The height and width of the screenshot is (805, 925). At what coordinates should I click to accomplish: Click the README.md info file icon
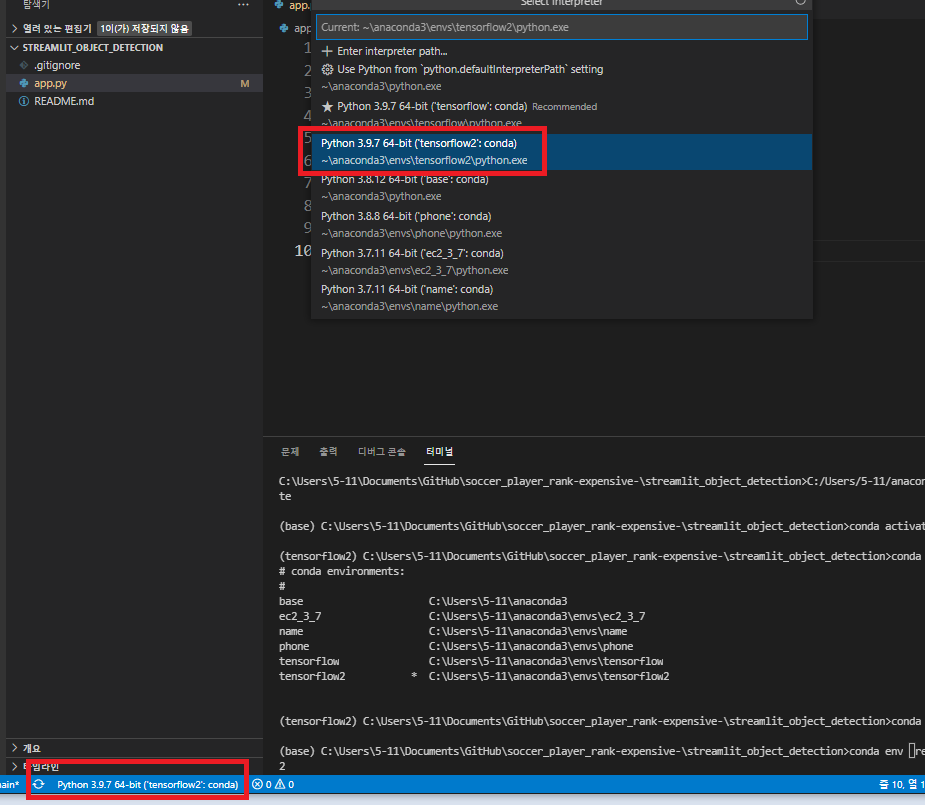[x=24, y=101]
